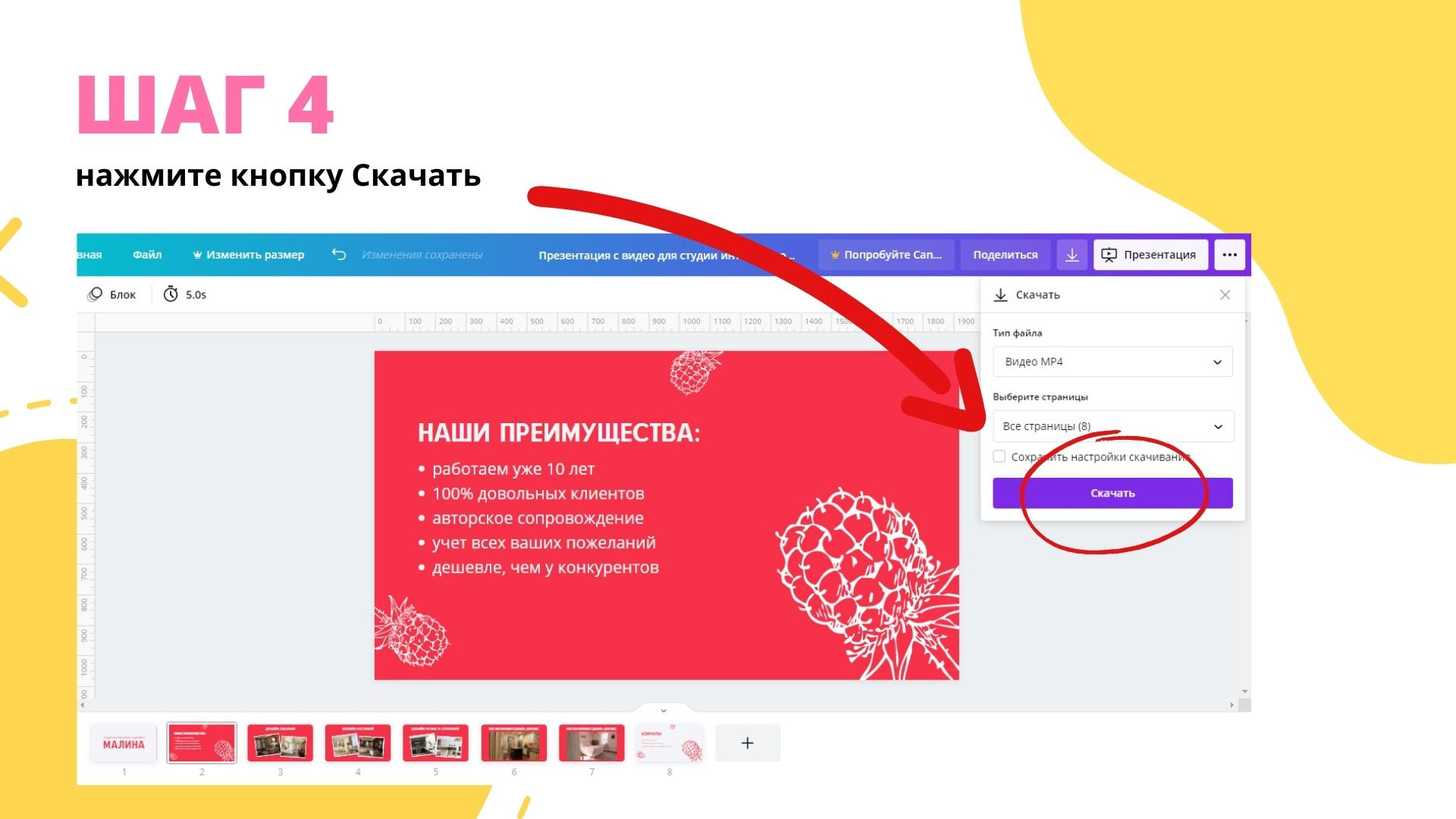Expand the Видео MP4 file type dropdown
Image resolution: width=1456 pixels, height=819 pixels.
[x=1112, y=362]
